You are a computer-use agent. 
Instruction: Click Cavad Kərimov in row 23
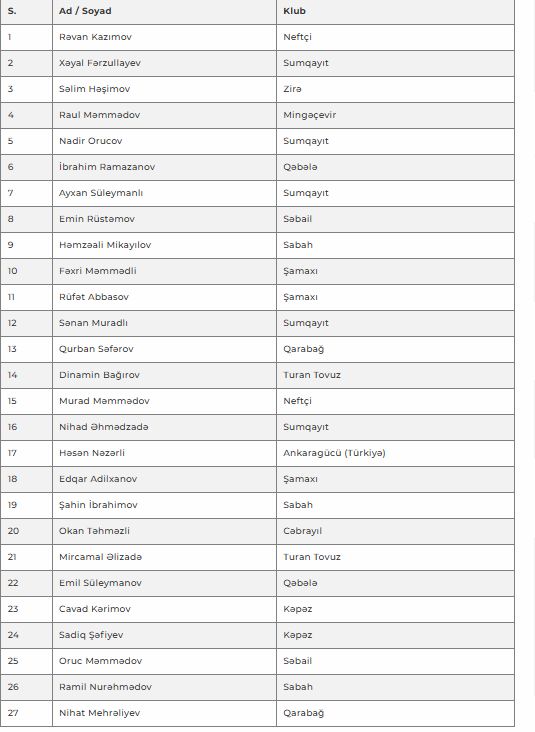tap(95, 609)
